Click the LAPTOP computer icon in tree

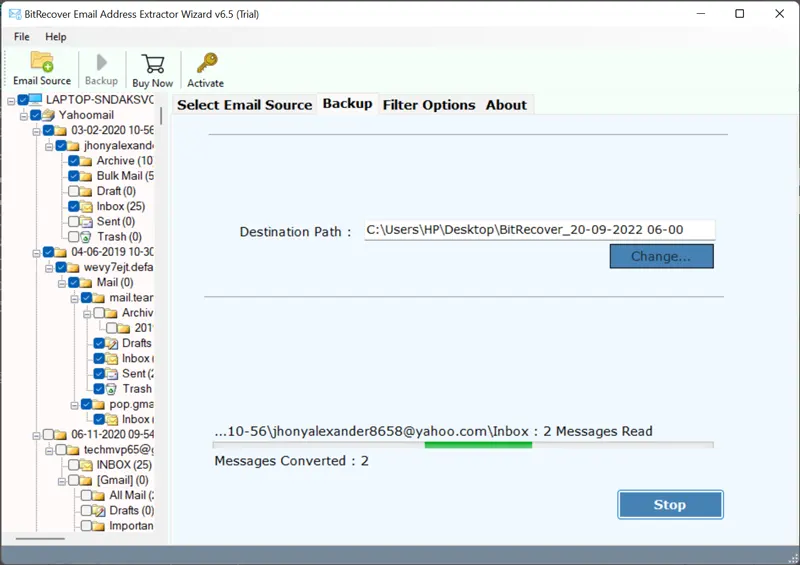(x=35, y=100)
